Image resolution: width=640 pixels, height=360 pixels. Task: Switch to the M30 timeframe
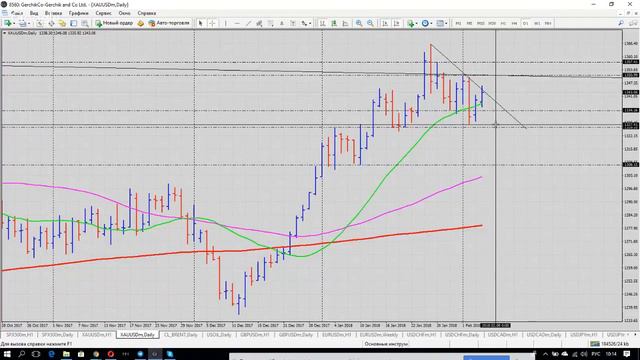click(x=492, y=23)
